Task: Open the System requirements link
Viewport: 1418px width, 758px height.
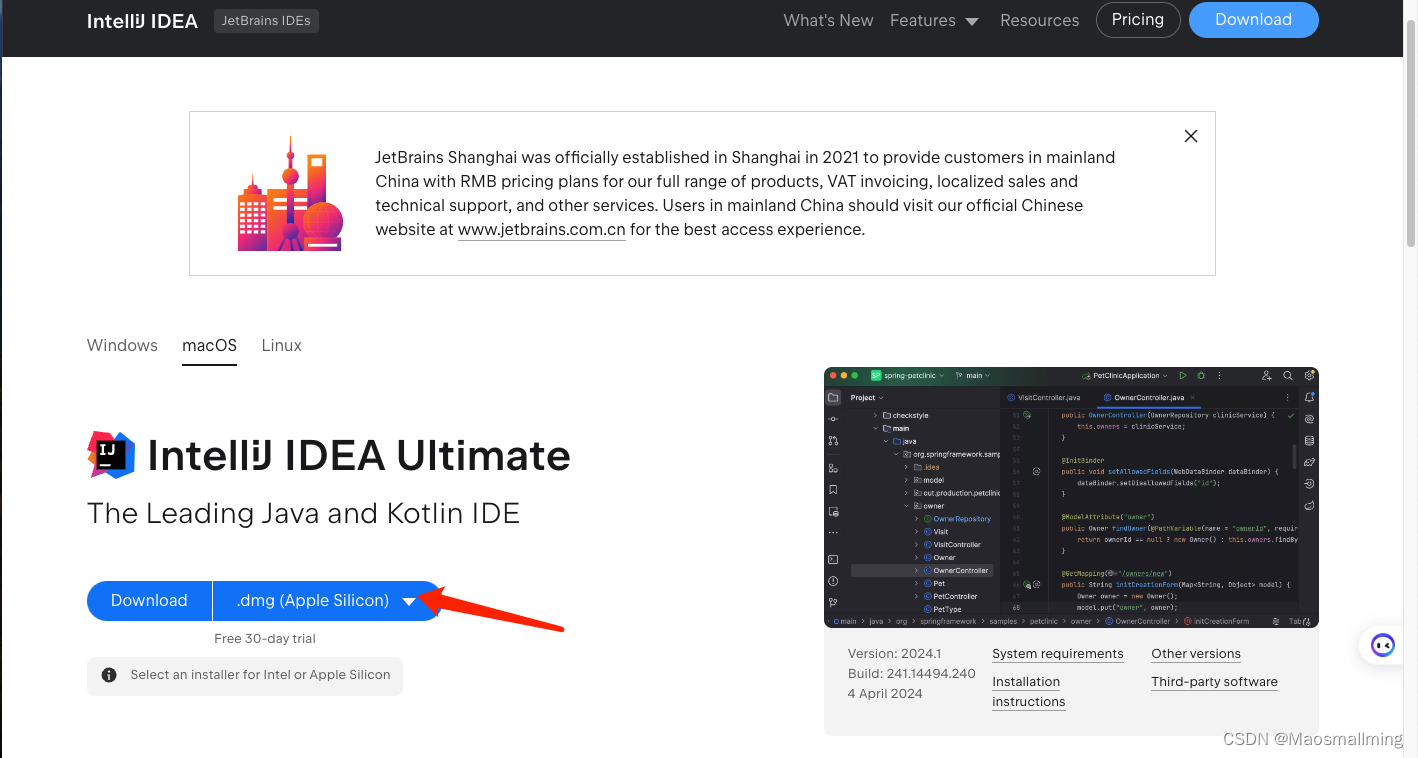Action: (x=1058, y=654)
